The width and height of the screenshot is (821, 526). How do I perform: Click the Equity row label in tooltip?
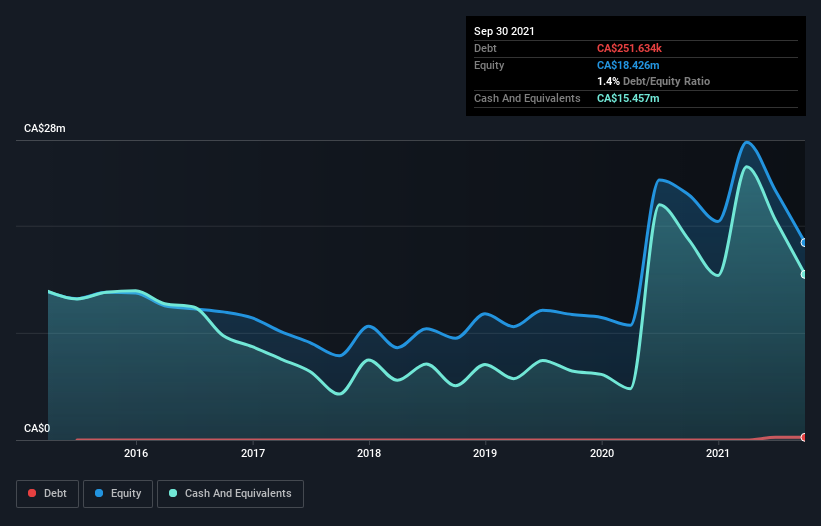(489, 65)
